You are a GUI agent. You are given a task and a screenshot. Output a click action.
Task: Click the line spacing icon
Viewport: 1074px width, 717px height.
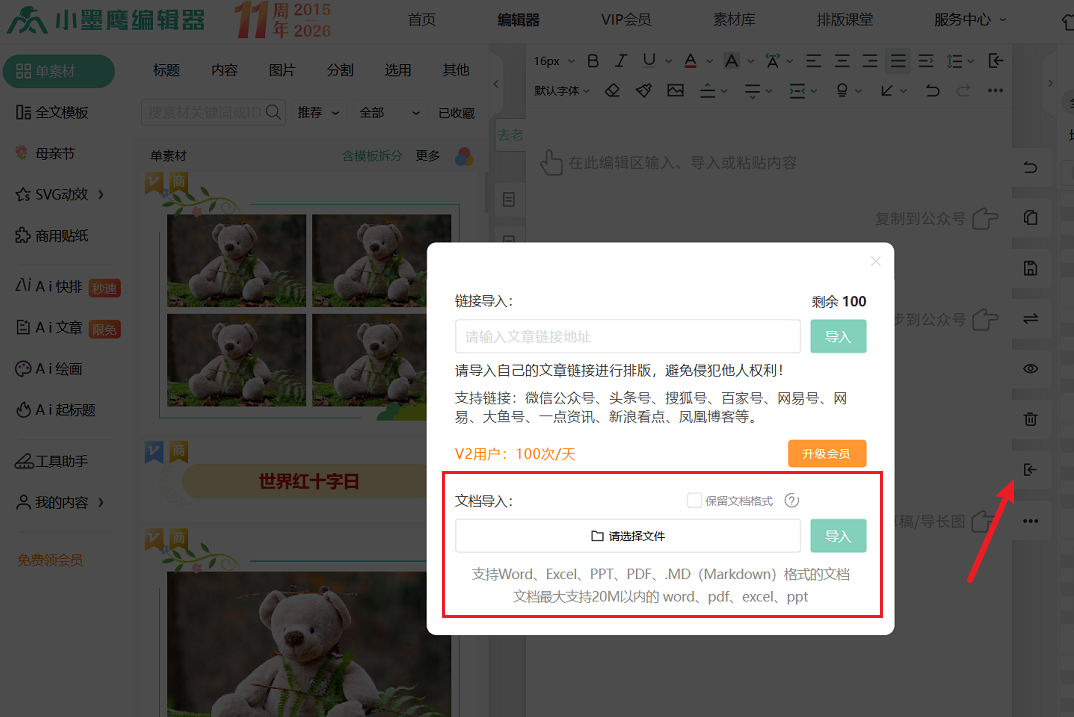pyautogui.click(x=954, y=61)
